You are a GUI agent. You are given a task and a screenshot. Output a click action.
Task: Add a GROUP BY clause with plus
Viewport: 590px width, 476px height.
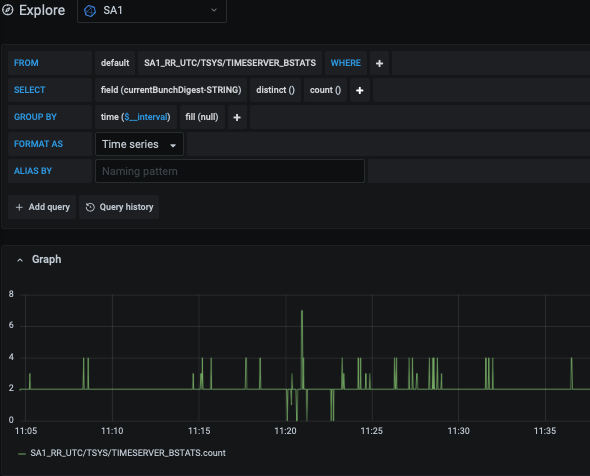coord(237,117)
